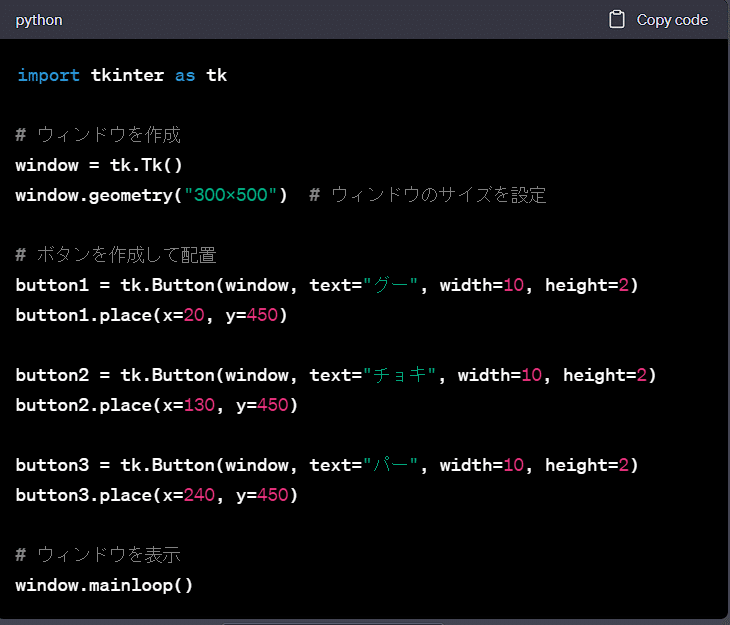
Task: Click the comment "# ボタンを作成して配置"
Action: (x=116, y=255)
